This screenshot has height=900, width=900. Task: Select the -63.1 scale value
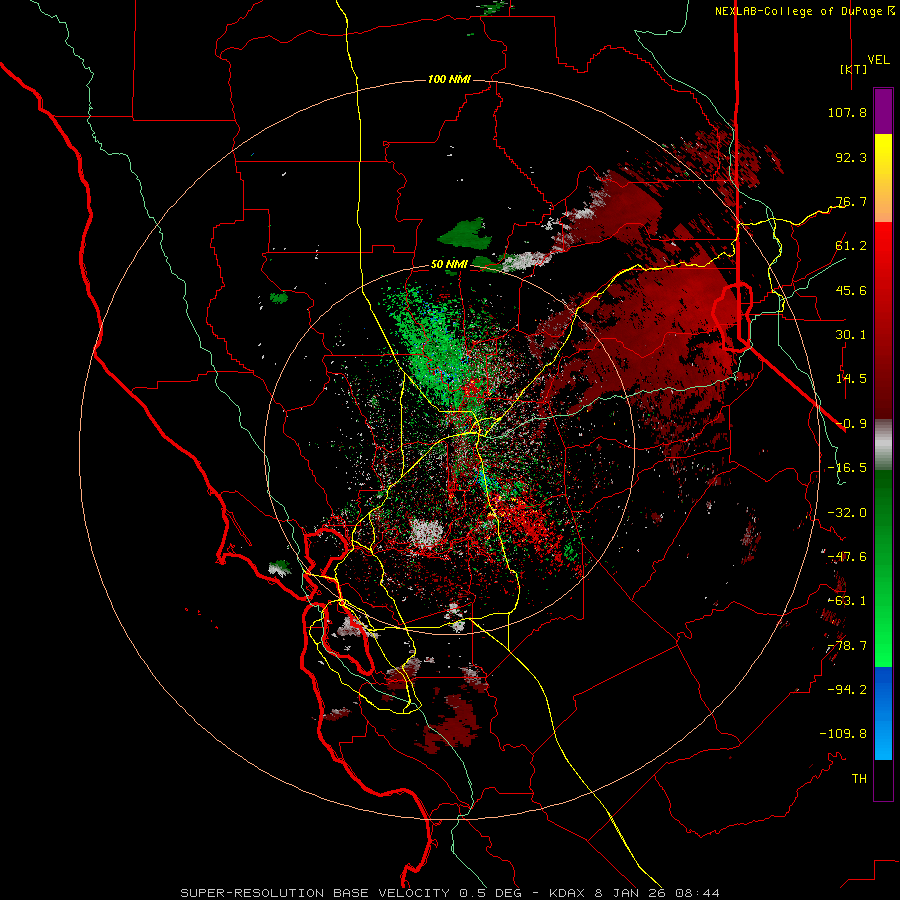(x=847, y=601)
